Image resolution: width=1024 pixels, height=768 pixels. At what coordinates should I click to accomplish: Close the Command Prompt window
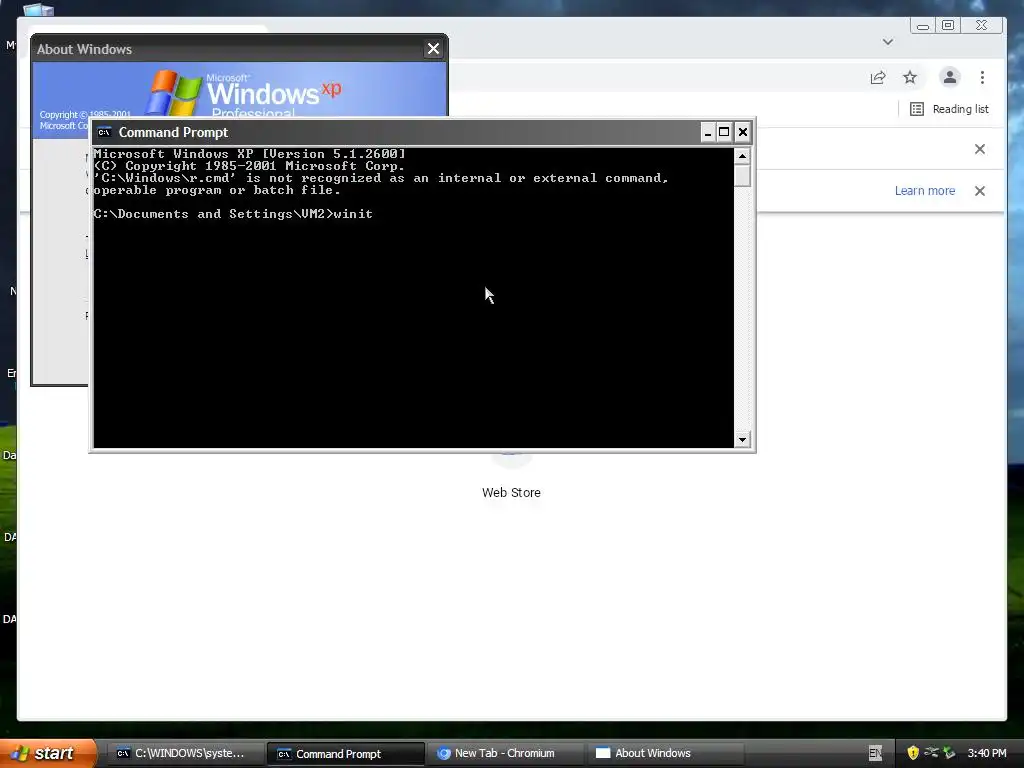click(743, 133)
